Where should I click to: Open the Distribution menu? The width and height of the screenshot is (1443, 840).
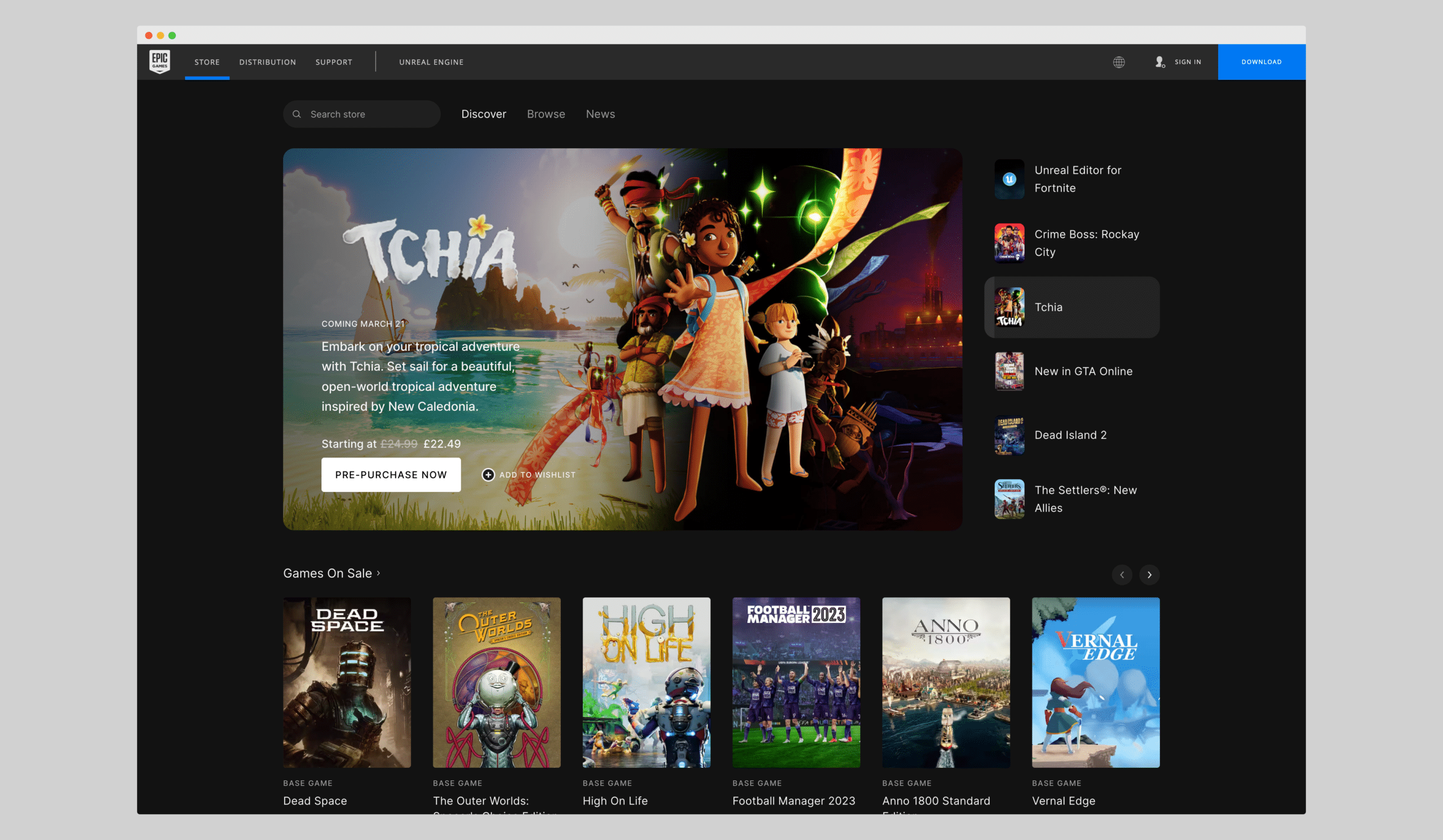267,62
